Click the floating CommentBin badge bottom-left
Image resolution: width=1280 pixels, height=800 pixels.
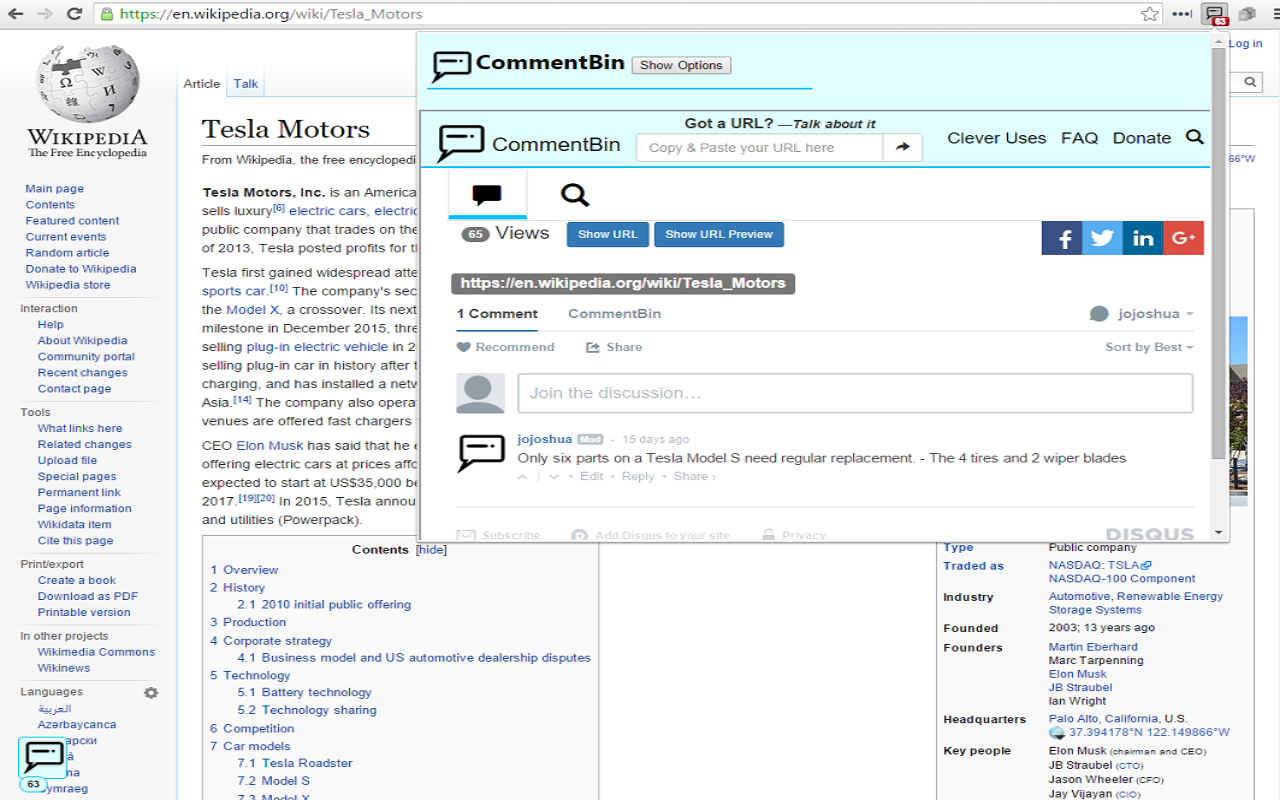coord(43,758)
